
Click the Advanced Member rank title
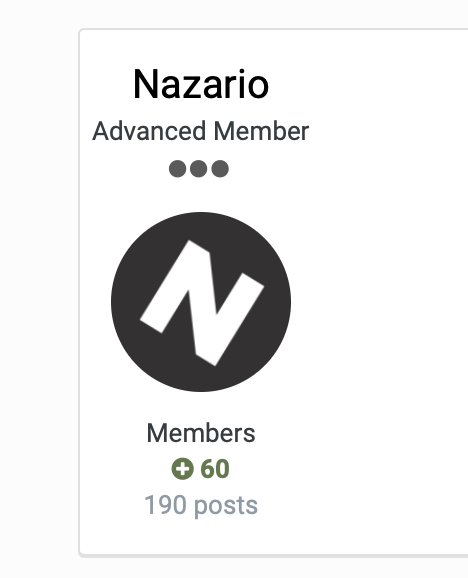pyautogui.click(x=200, y=131)
